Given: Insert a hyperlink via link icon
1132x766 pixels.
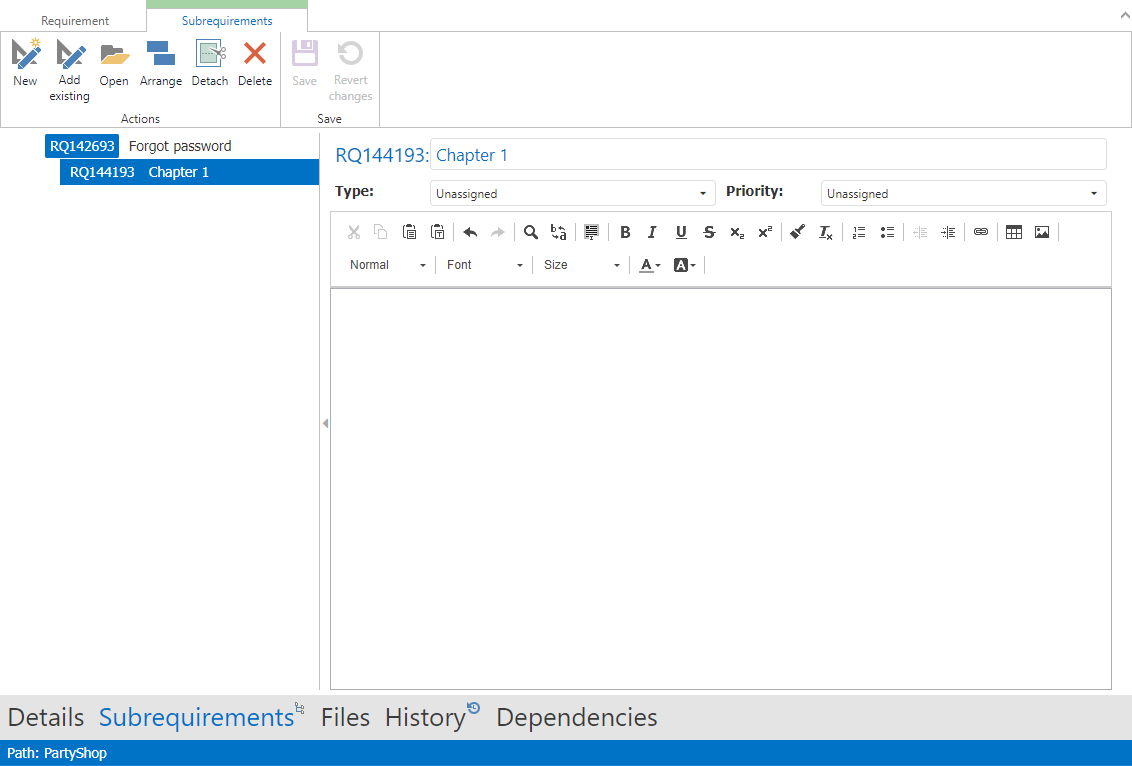Looking at the screenshot, I should 981,232.
